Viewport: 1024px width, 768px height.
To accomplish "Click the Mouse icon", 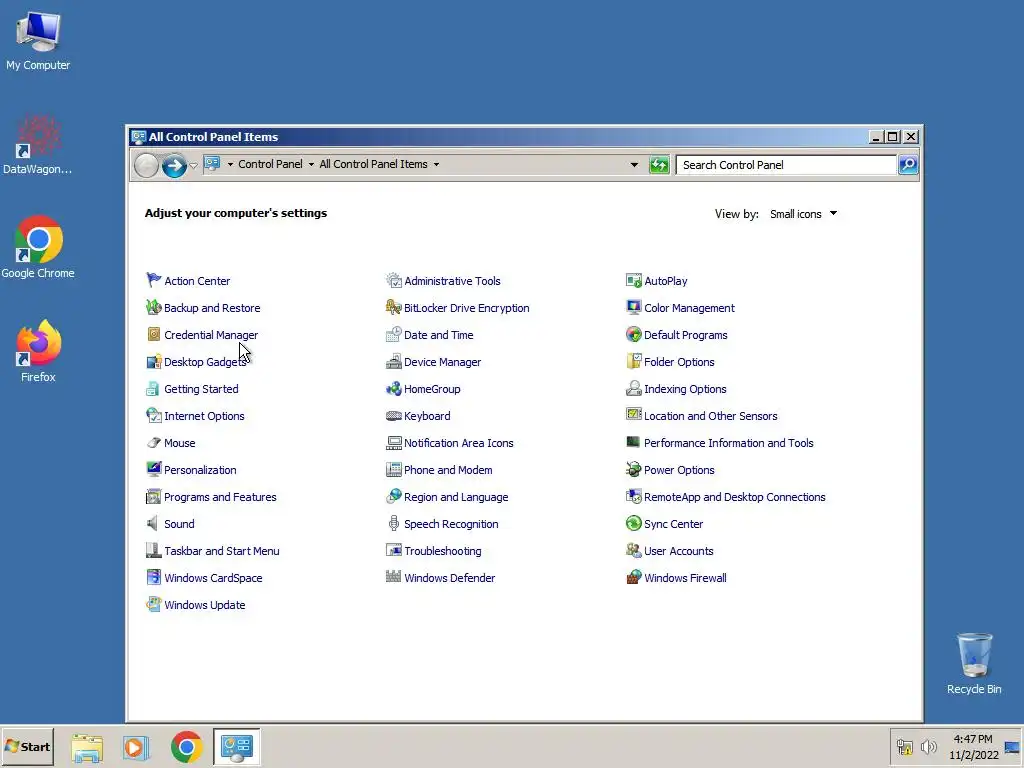I will [153, 443].
